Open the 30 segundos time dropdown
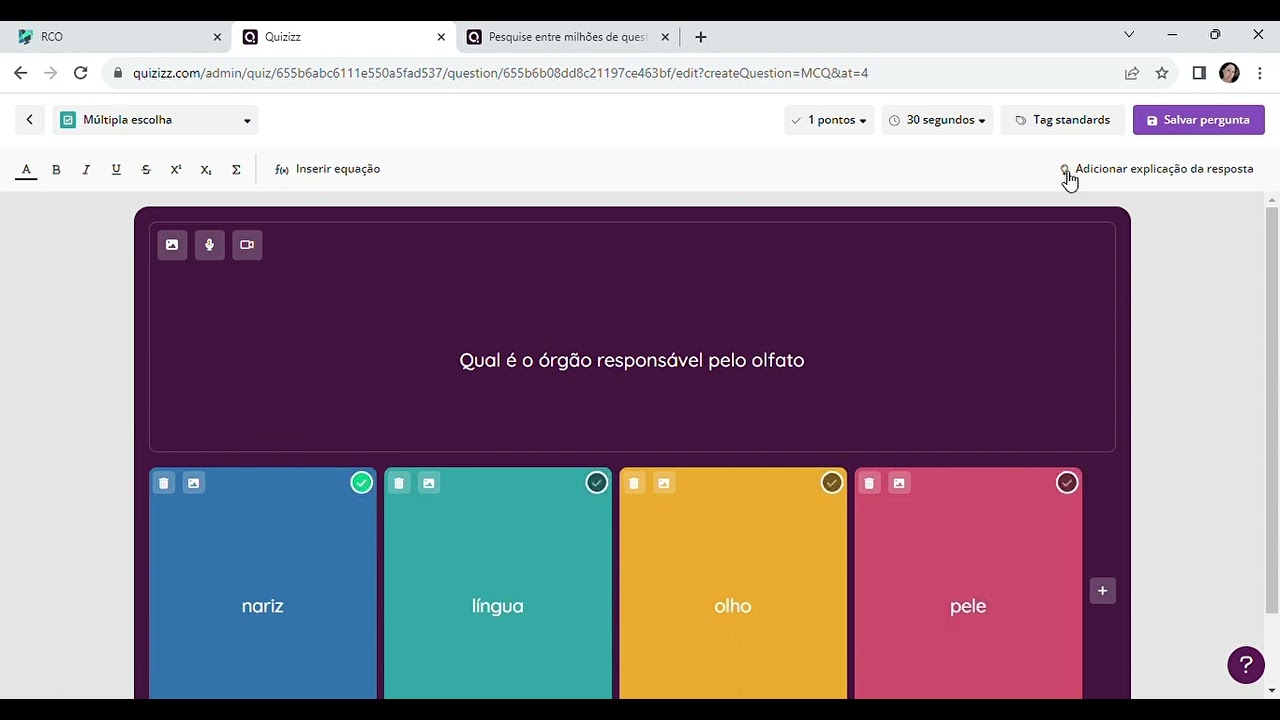The image size is (1280, 720). click(x=937, y=120)
